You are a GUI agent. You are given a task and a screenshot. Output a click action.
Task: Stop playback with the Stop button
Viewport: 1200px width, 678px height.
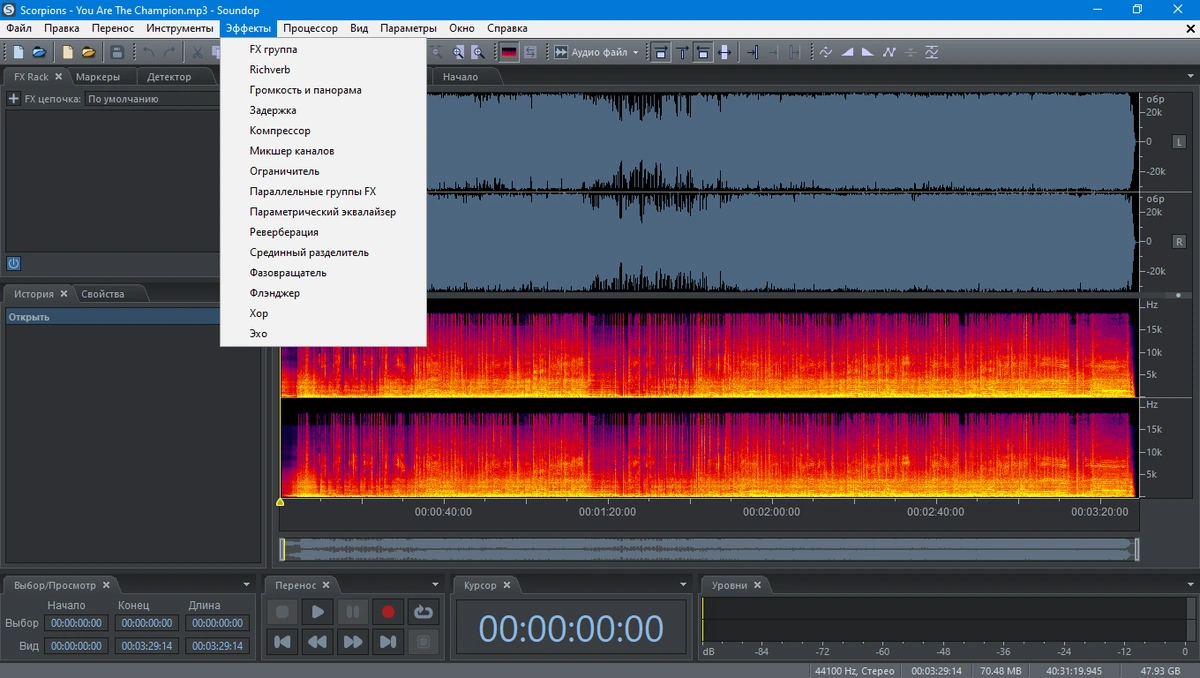(x=283, y=612)
